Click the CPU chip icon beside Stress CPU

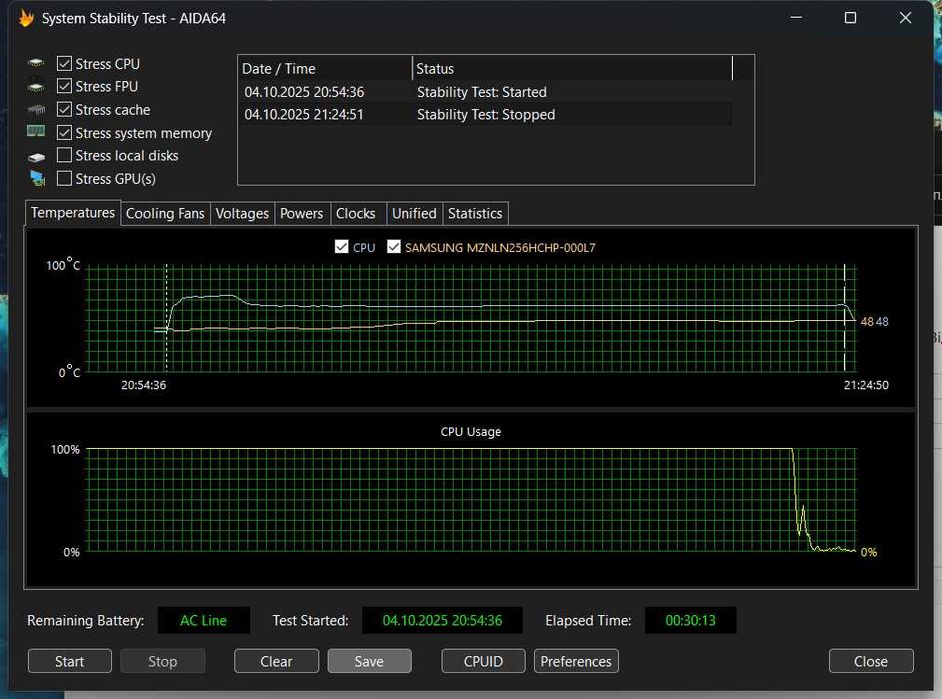point(36,63)
